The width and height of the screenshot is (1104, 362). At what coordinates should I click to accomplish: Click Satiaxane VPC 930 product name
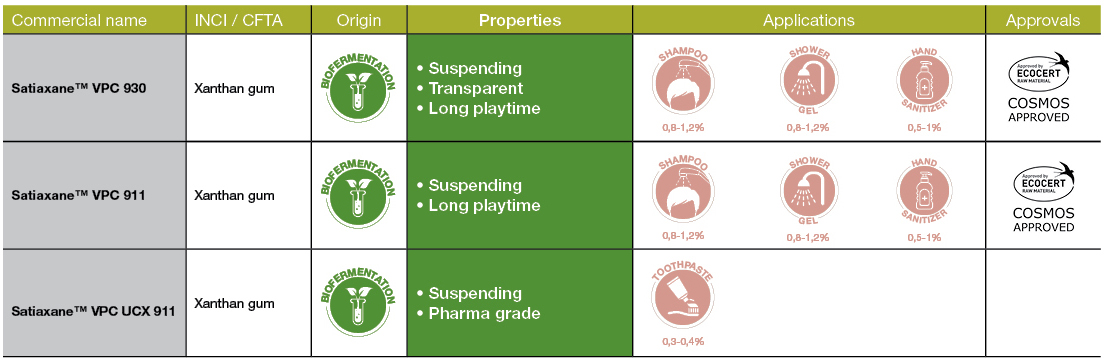(x=78, y=89)
